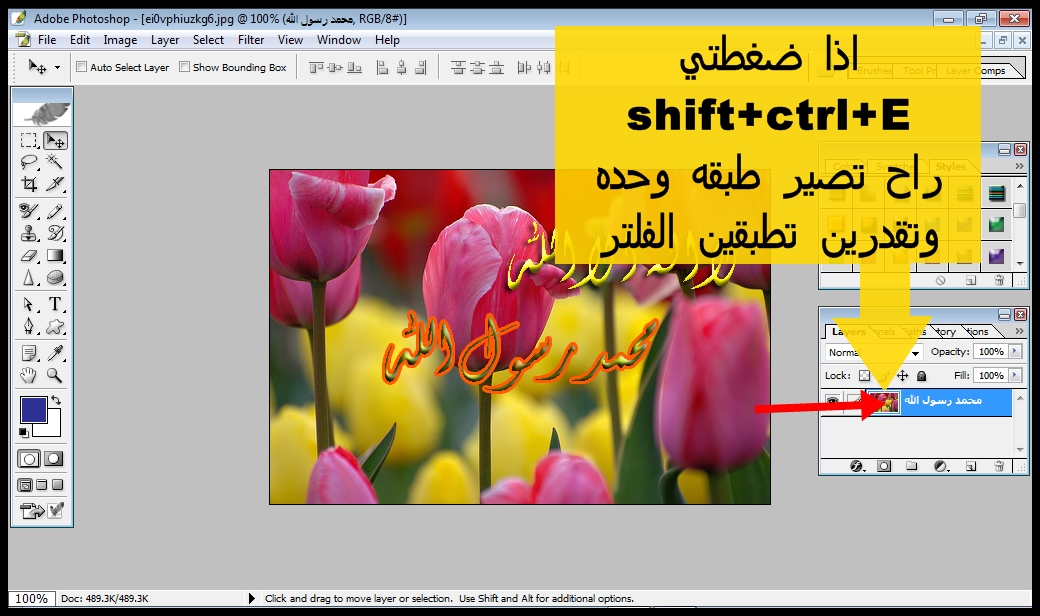Image resolution: width=1040 pixels, height=616 pixels.
Task: Check the Show Bounding Box option
Action: [x=184, y=68]
